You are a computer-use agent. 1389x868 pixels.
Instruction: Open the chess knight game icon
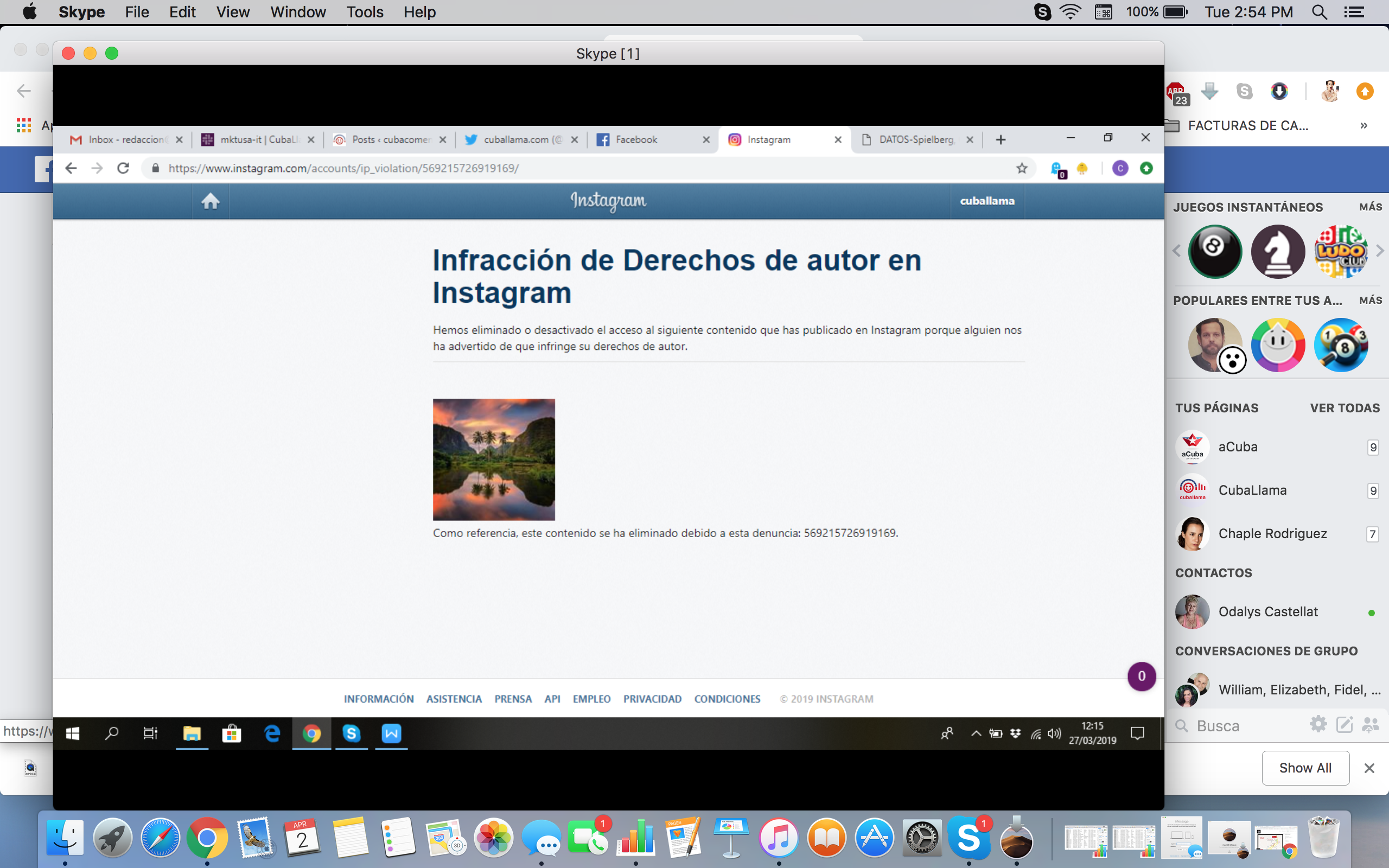[x=1278, y=251]
